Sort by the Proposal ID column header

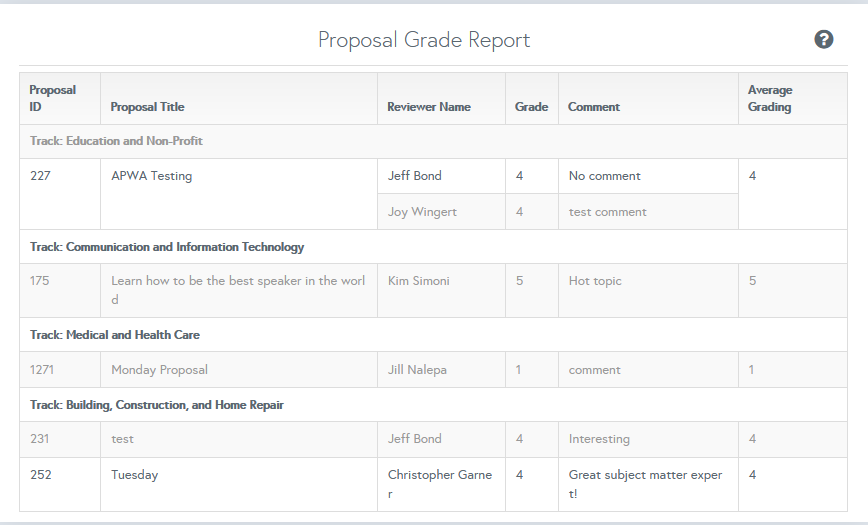[x=53, y=98]
